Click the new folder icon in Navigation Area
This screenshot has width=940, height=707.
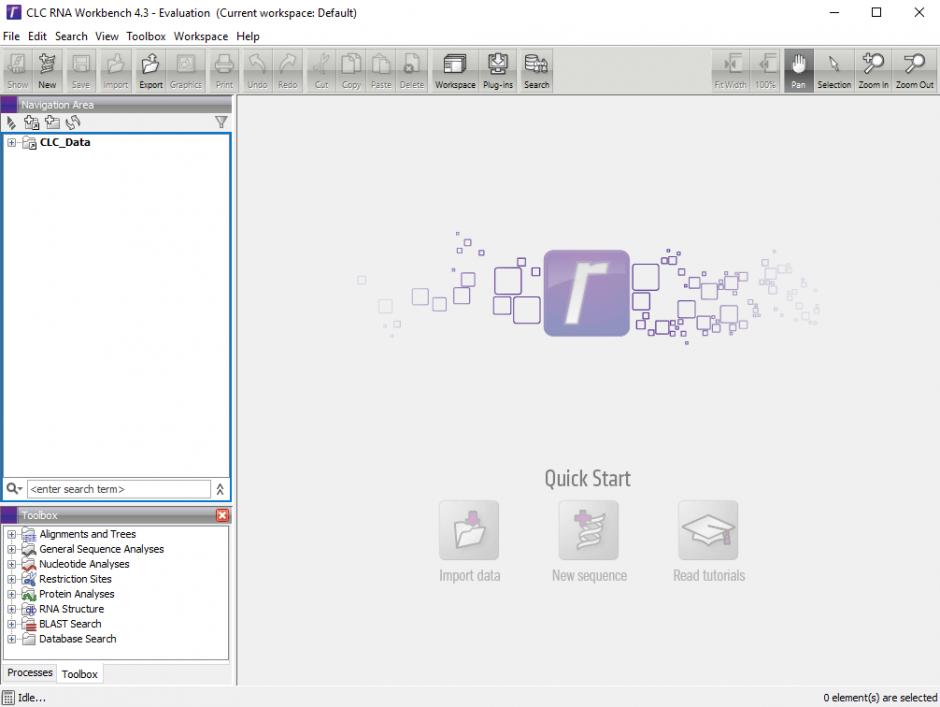[53, 122]
